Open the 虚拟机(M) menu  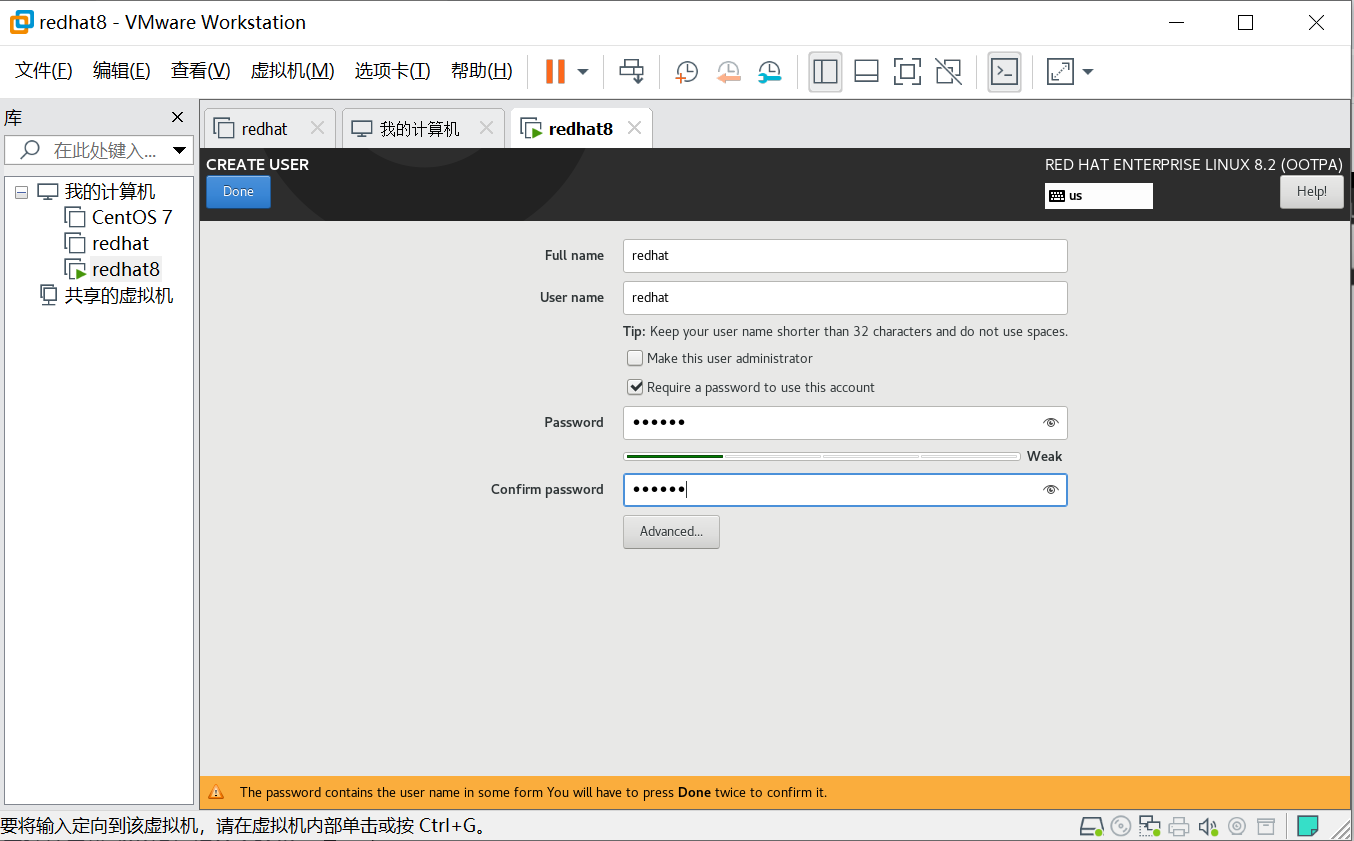click(x=292, y=71)
